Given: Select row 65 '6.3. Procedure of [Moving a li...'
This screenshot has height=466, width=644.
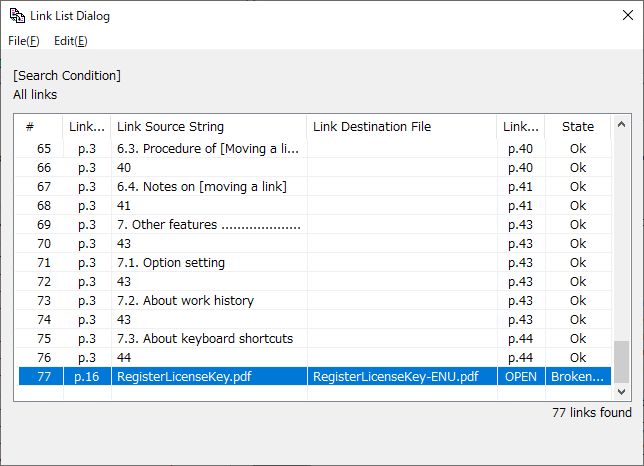Looking at the screenshot, I should click(313, 149).
